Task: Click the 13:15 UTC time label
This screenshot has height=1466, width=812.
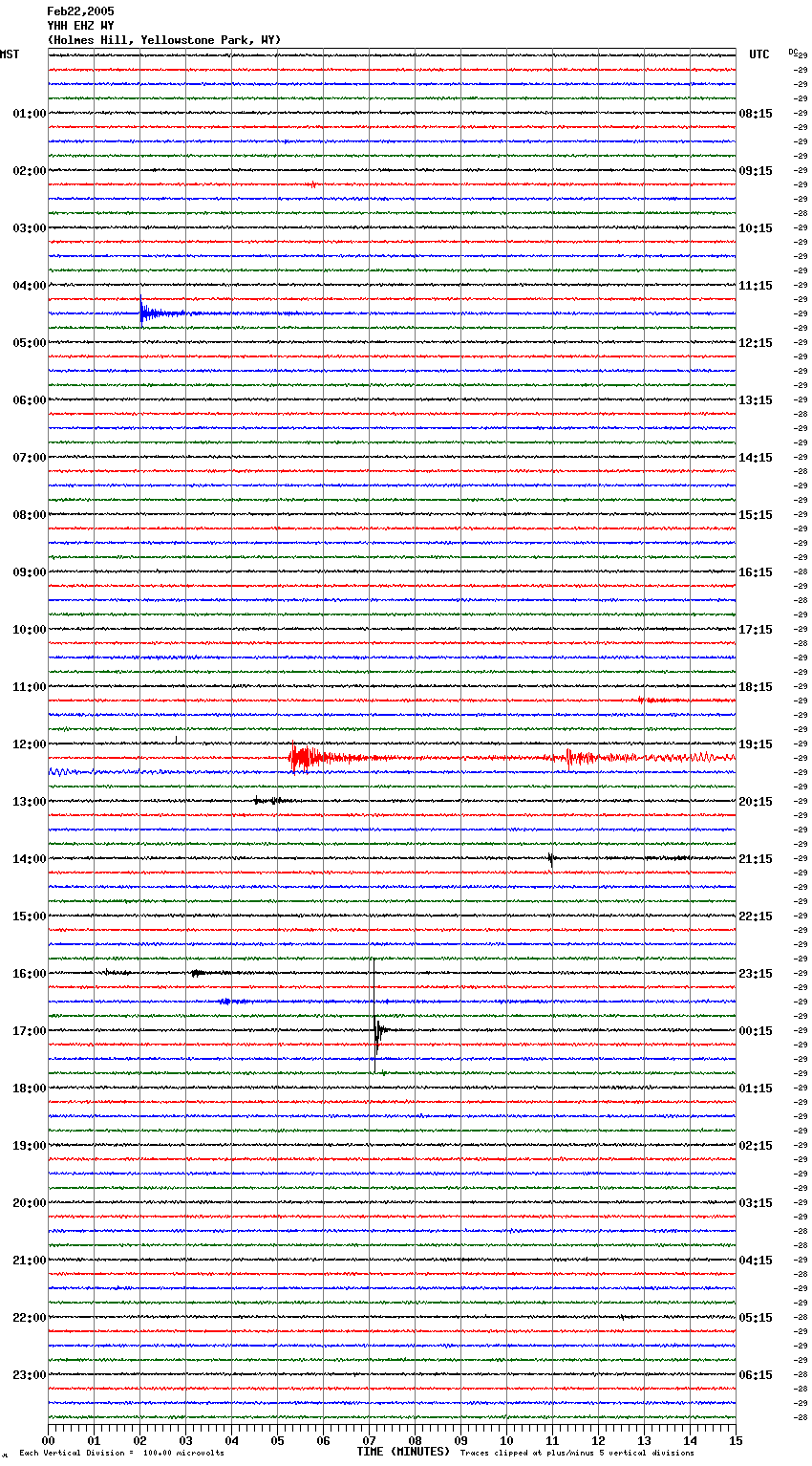Action: pyautogui.click(x=756, y=400)
